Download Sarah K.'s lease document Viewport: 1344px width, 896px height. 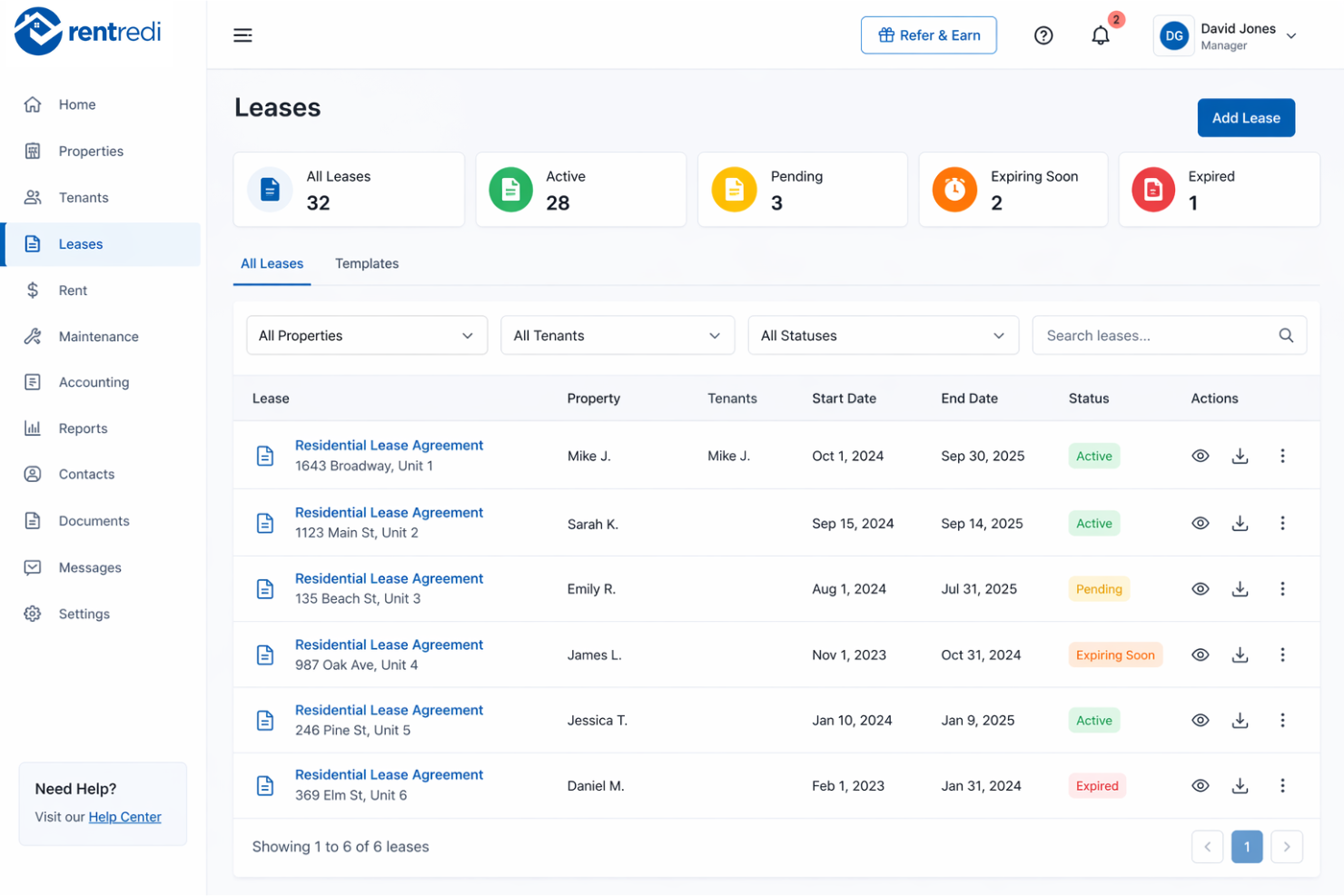tap(1240, 523)
